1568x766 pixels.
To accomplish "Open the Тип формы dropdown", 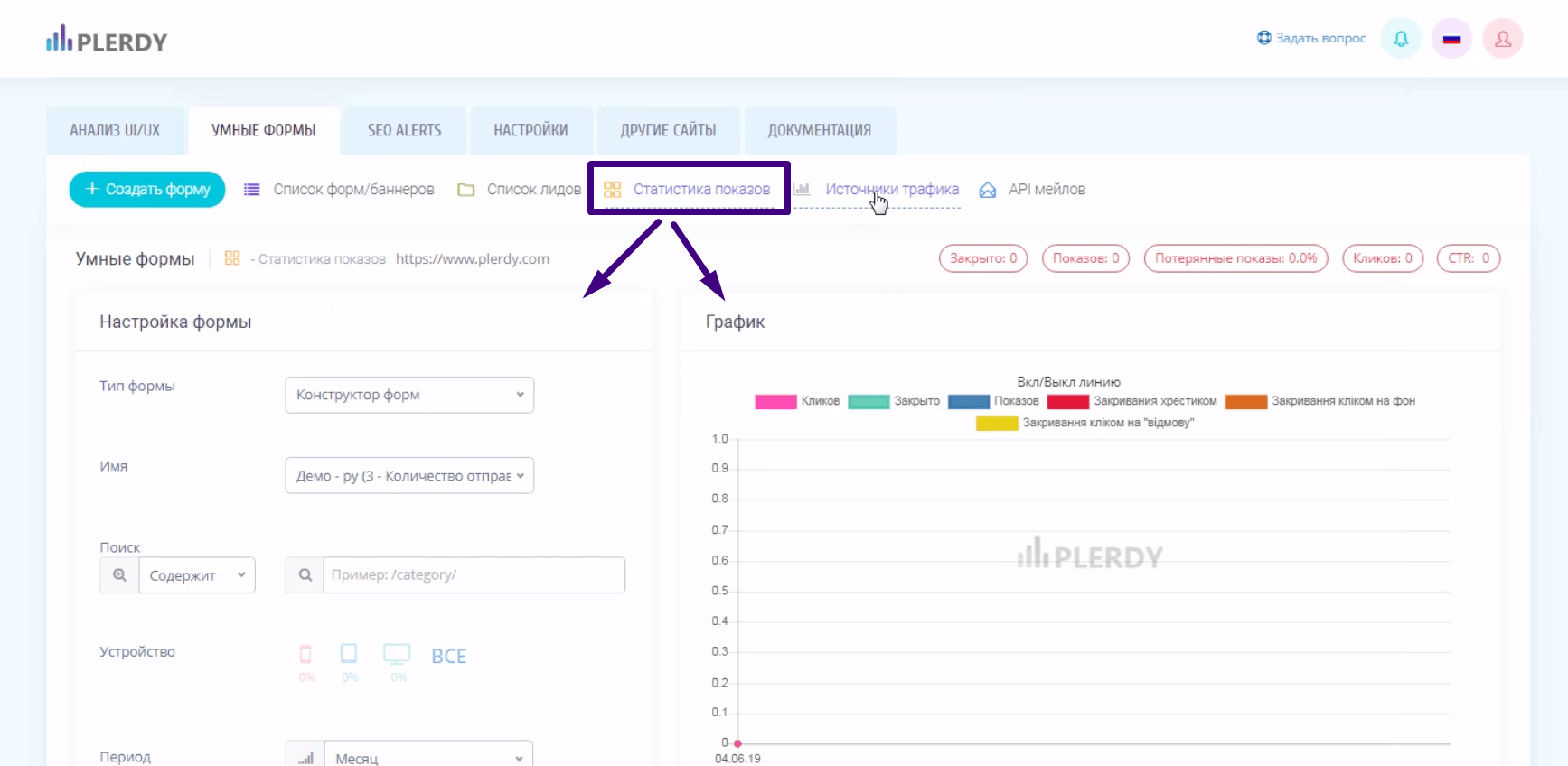I will coord(409,395).
